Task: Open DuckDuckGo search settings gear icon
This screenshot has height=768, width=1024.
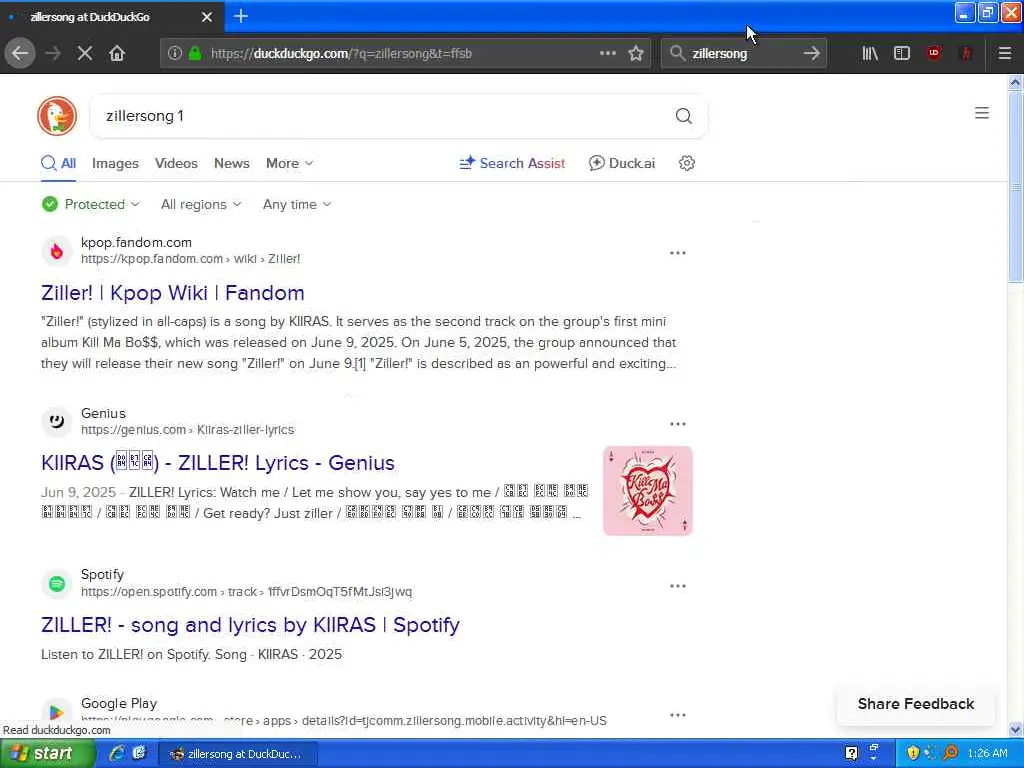Action: [x=686, y=163]
